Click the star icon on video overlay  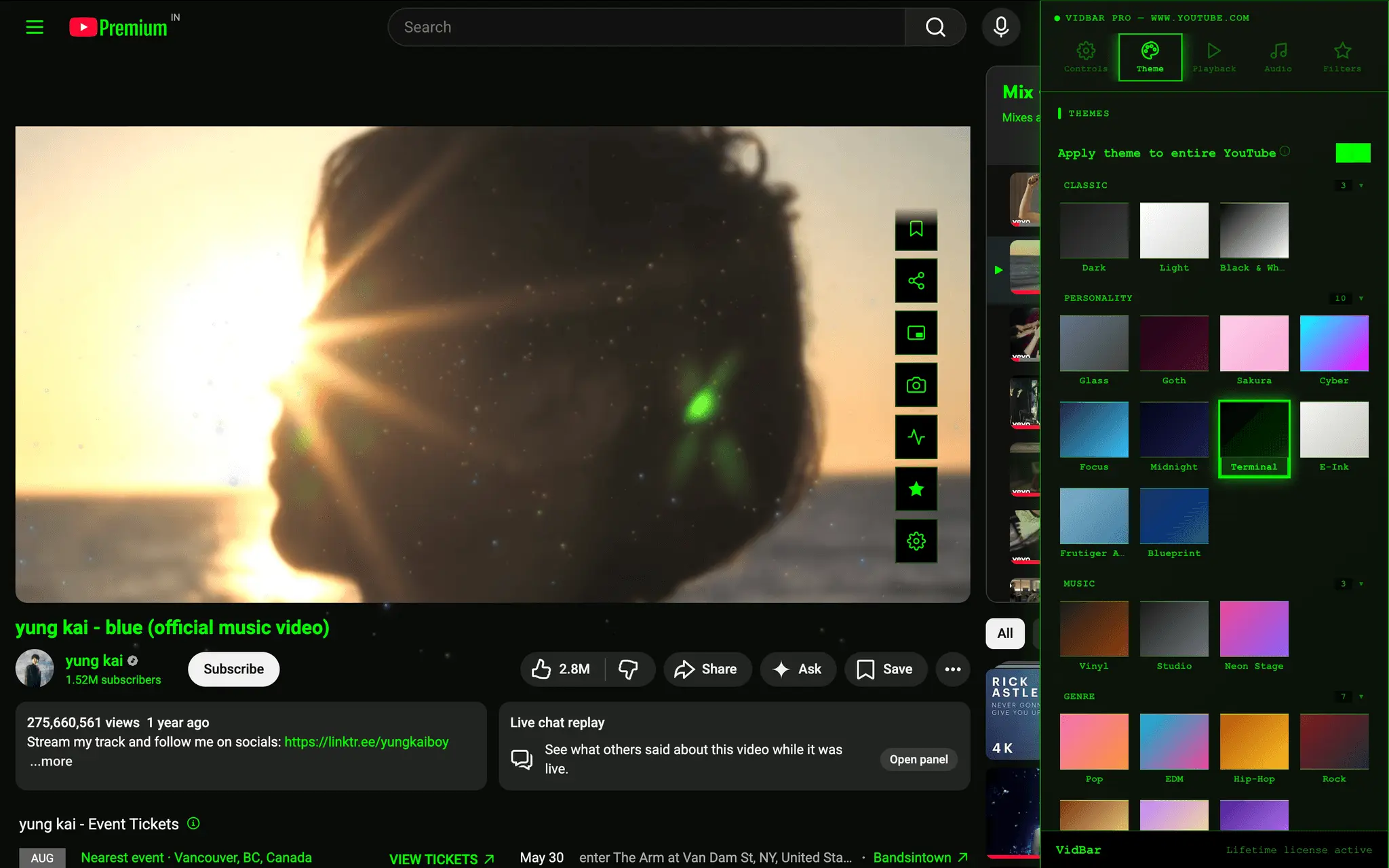[x=916, y=489]
